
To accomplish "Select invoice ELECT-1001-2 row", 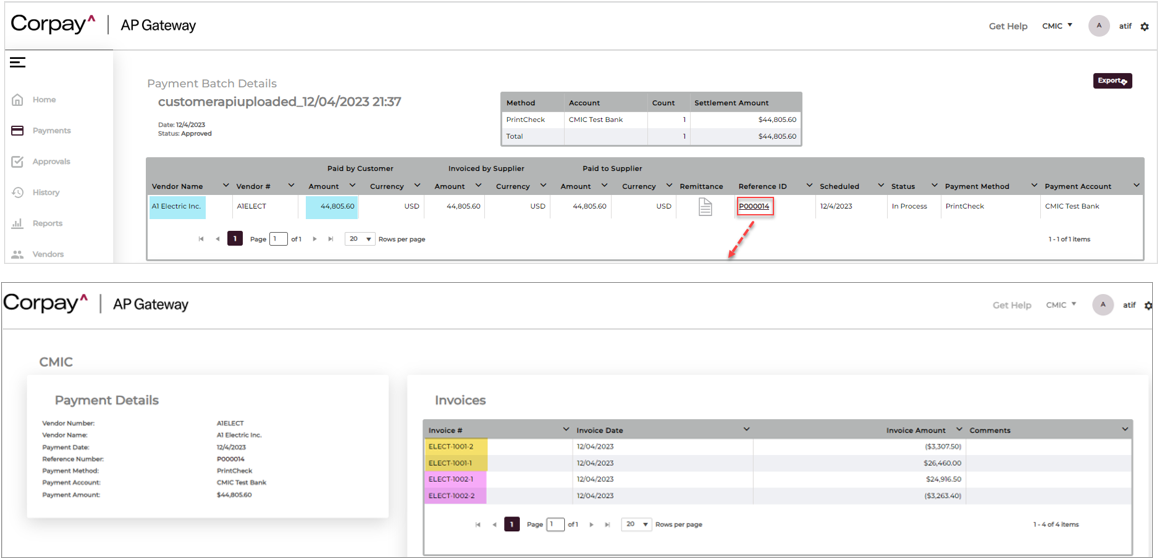I will [778, 446].
